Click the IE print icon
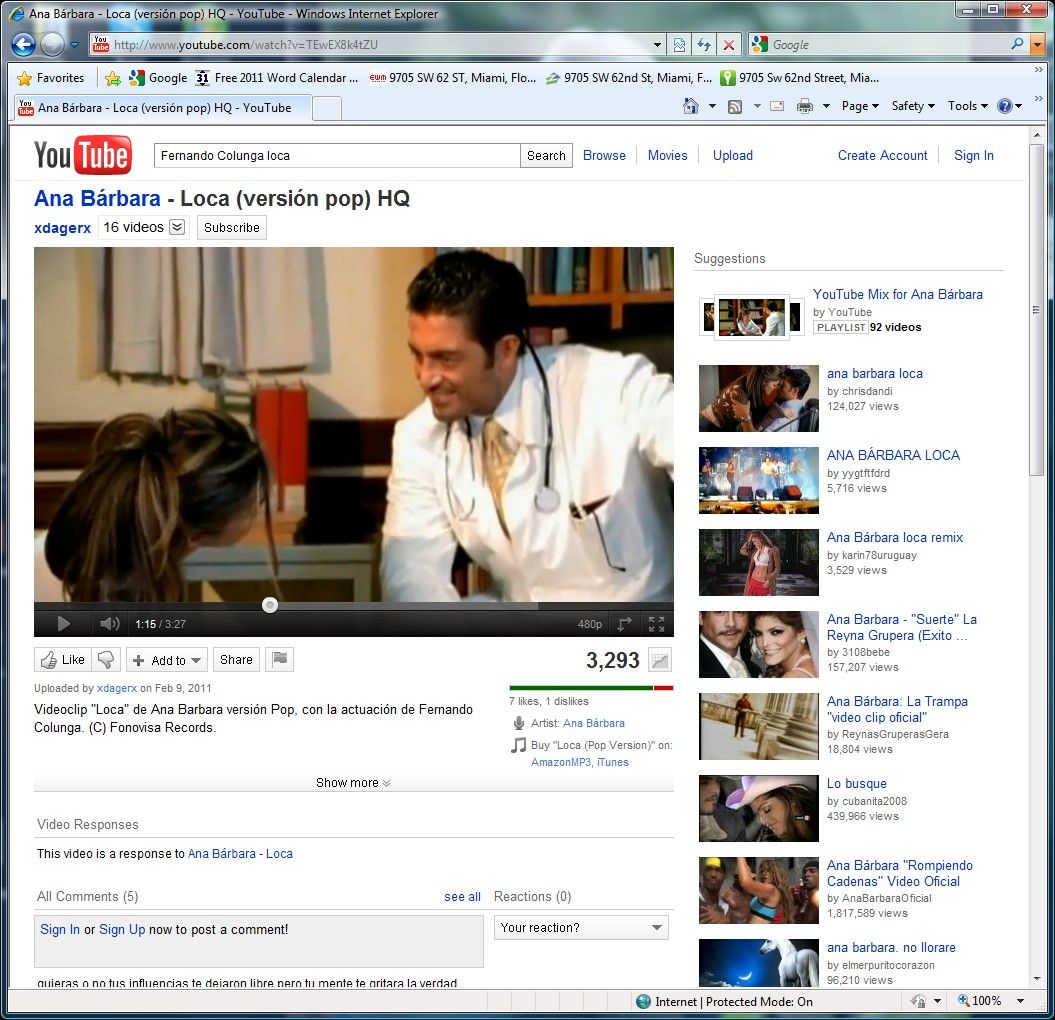Image resolution: width=1055 pixels, height=1020 pixels. tap(804, 106)
